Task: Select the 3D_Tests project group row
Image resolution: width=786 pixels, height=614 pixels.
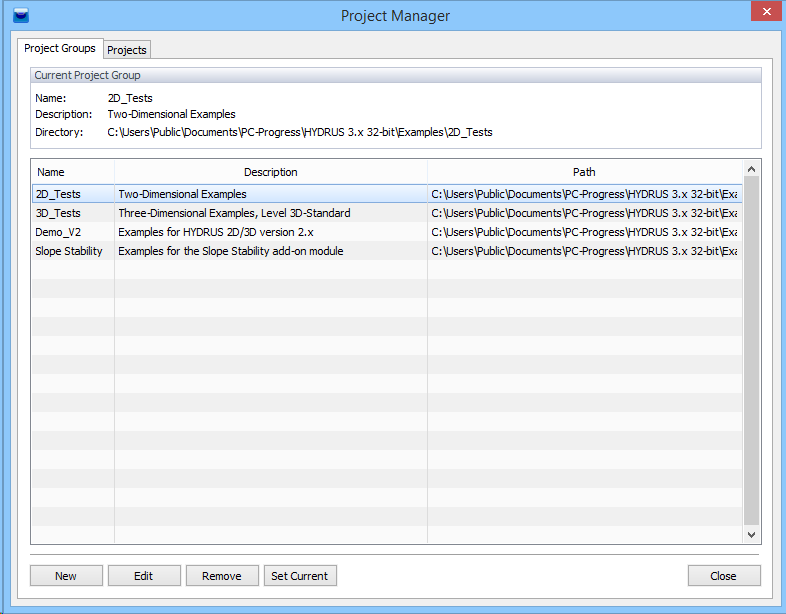Action: point(387,213)
